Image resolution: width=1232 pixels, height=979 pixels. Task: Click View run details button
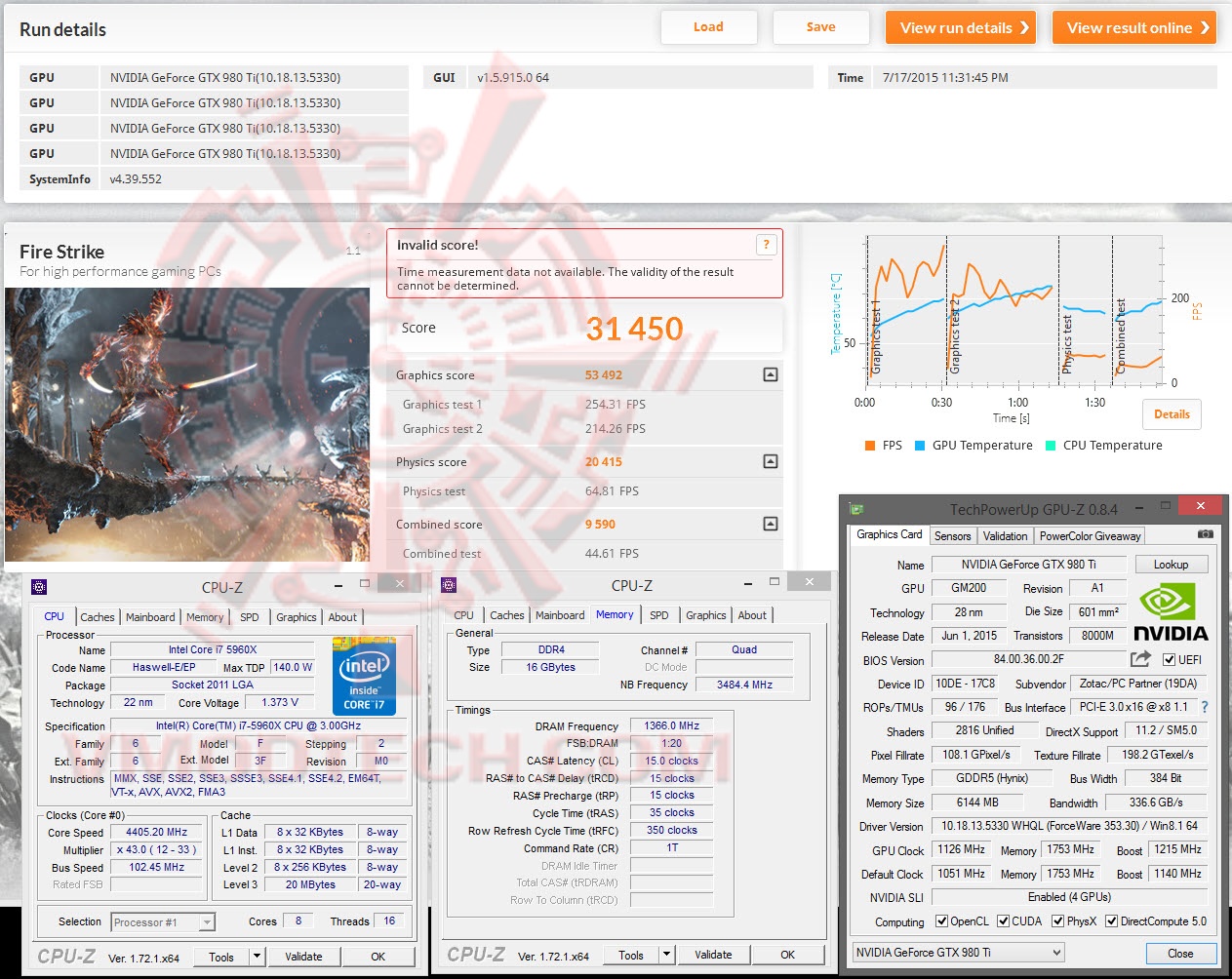[x=961, y=27]
